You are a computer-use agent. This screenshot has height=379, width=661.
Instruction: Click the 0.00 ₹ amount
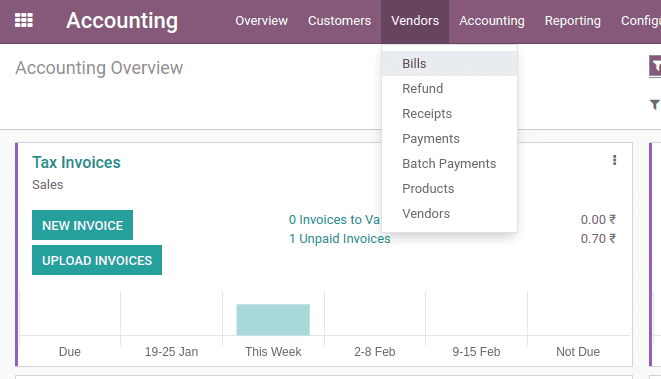598,220
